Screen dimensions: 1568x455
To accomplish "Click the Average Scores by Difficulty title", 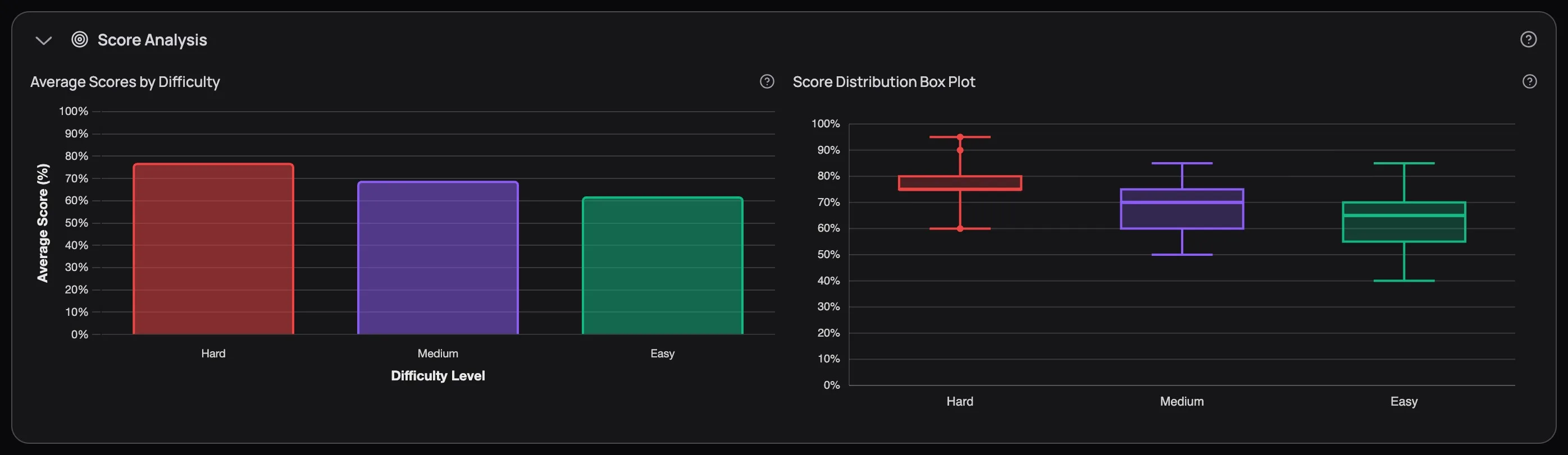I will pos(125,81).
